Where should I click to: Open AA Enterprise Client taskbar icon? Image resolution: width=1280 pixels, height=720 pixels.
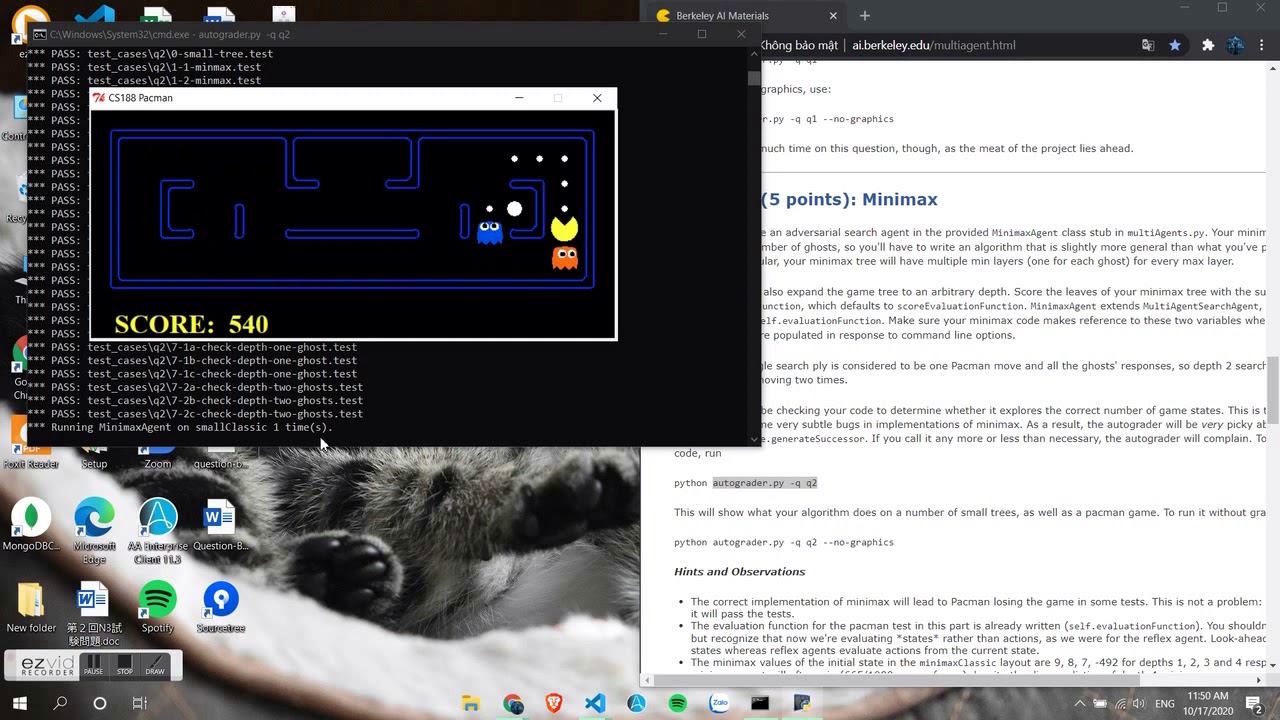pos(636,704)
